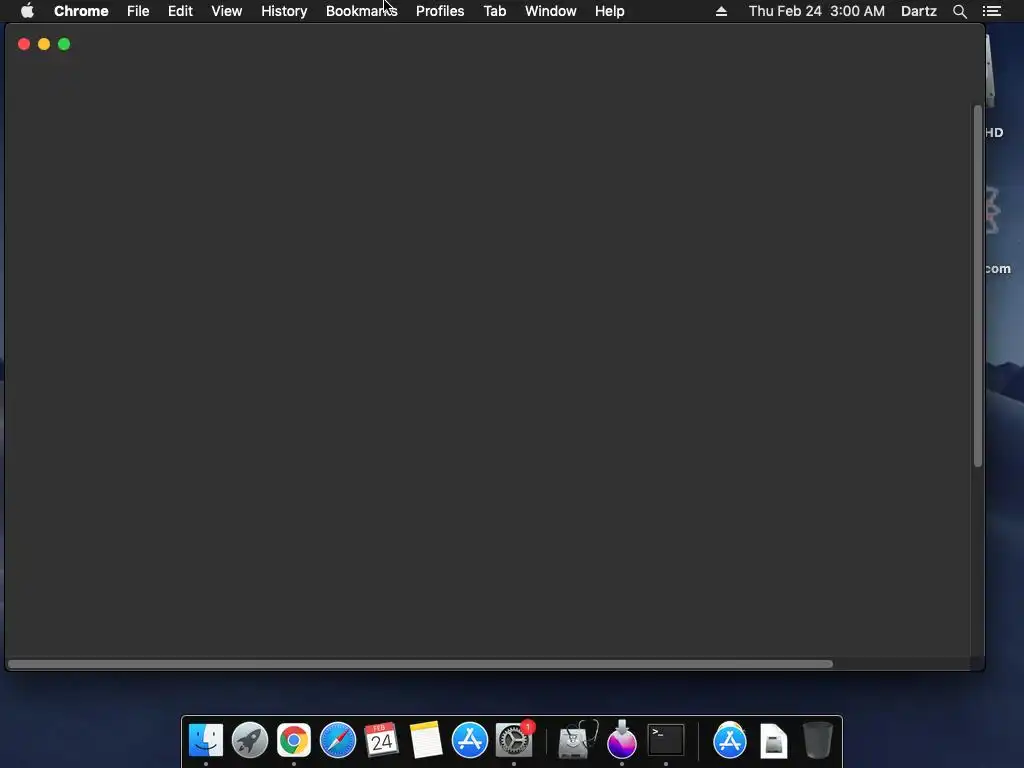Open Finder from the Dock
Image resolution: width=1024 pixels, height=768 pixels.
(206, 741)
